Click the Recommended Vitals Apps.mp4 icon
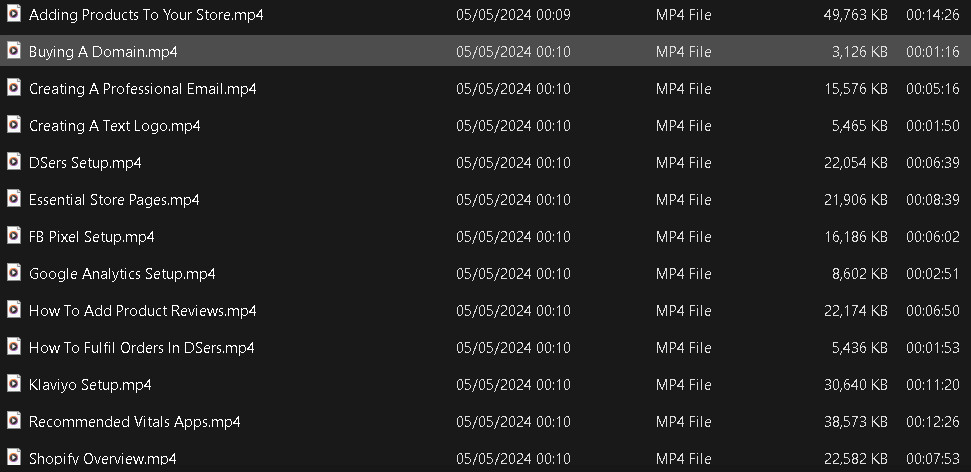Screen dimensions: 971x472 [14, 421]
